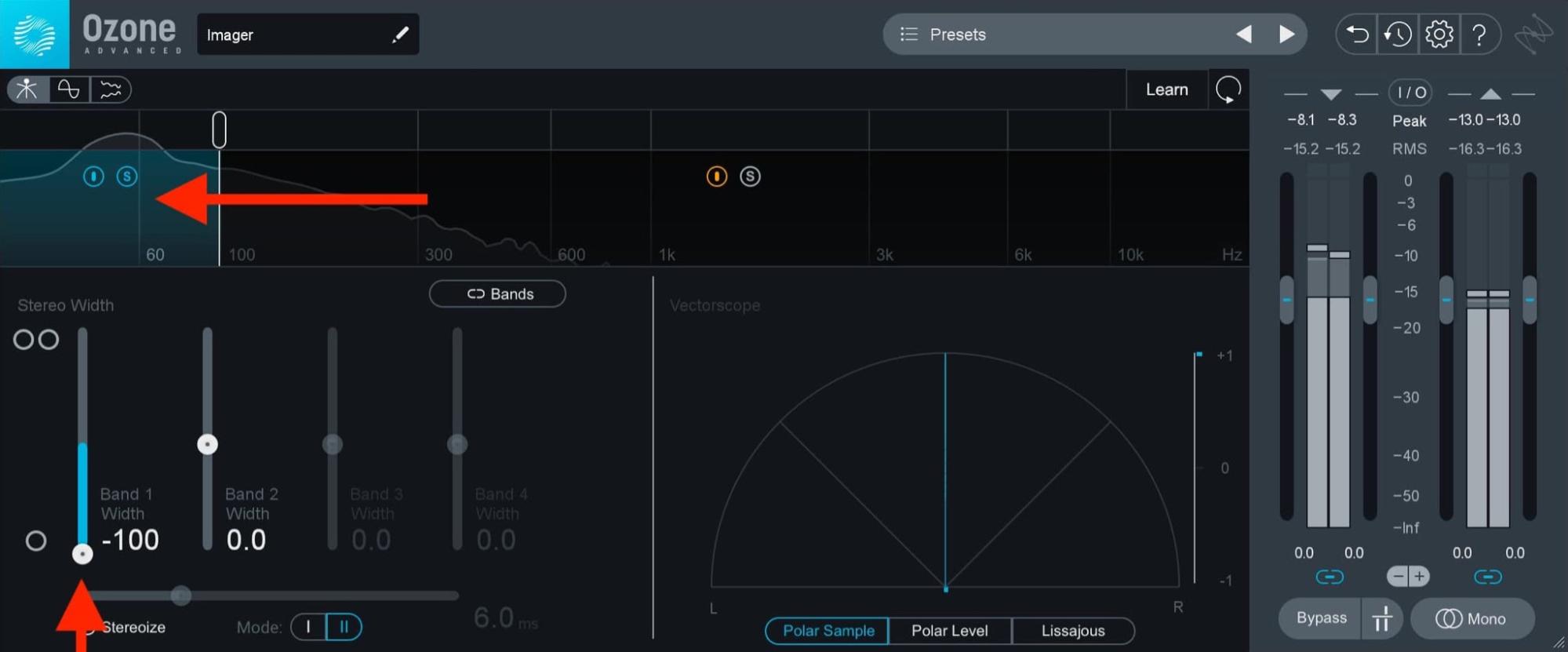Switch to the Lissajous vectorscope tab
Image resolution: width=1568 pixels, height=652 pixels.
pyautogui.click(x=1073, y=631)
